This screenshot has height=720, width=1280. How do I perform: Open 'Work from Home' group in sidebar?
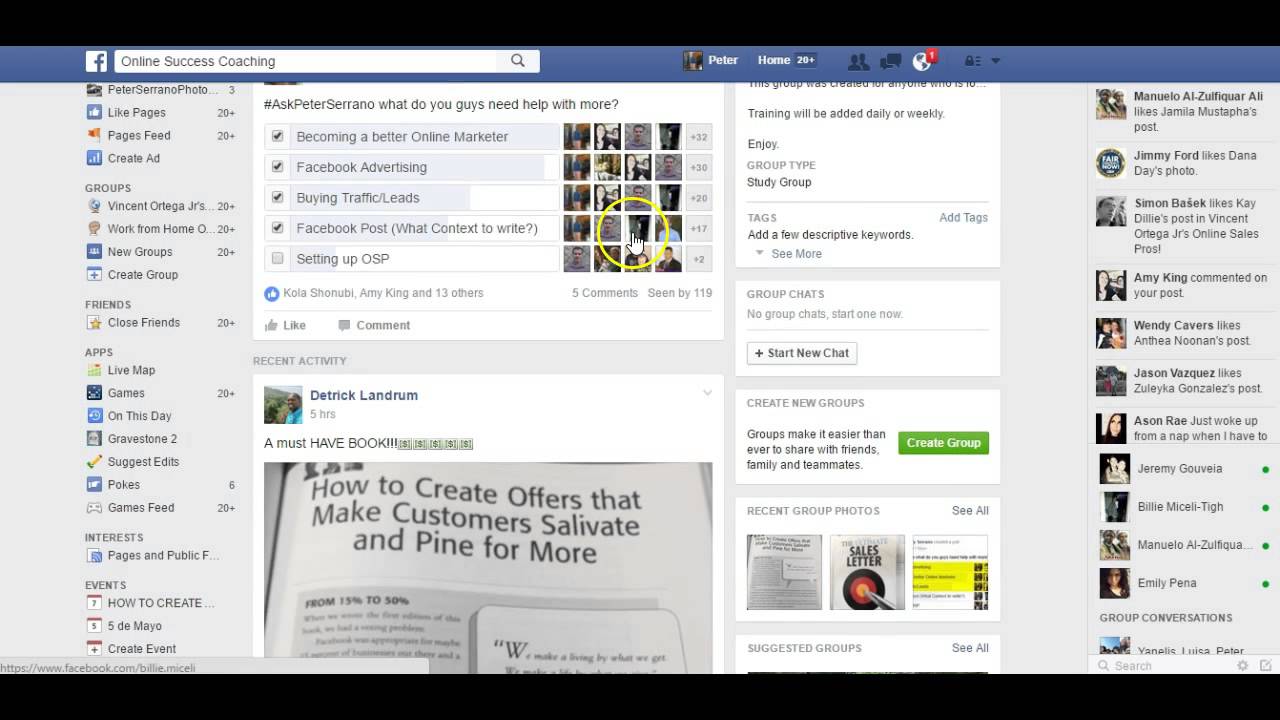161,229
